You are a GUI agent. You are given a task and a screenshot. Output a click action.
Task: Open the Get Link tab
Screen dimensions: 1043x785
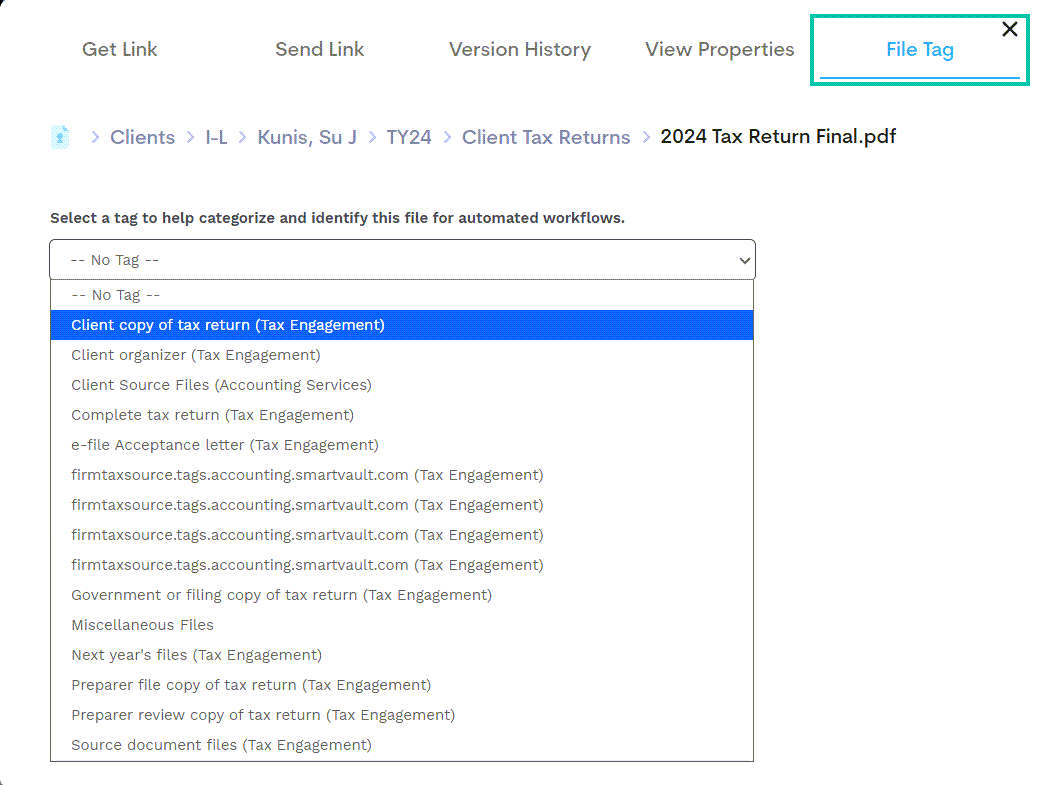click(x=119, y=49)
